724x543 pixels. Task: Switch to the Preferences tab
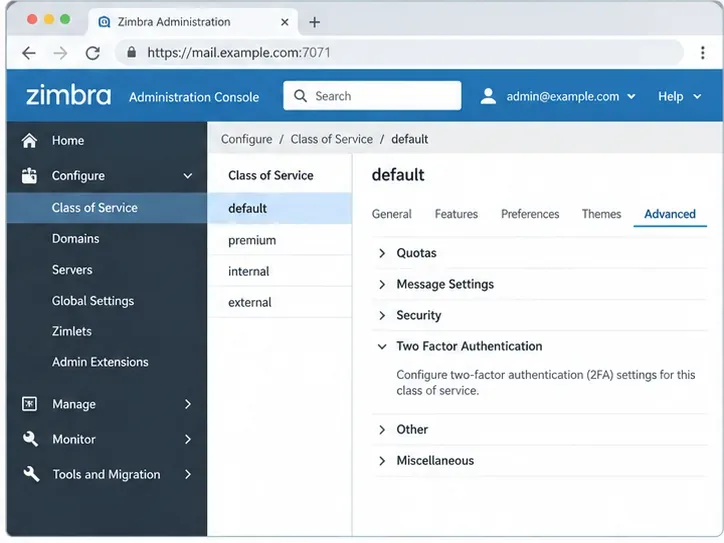(530, 214)
